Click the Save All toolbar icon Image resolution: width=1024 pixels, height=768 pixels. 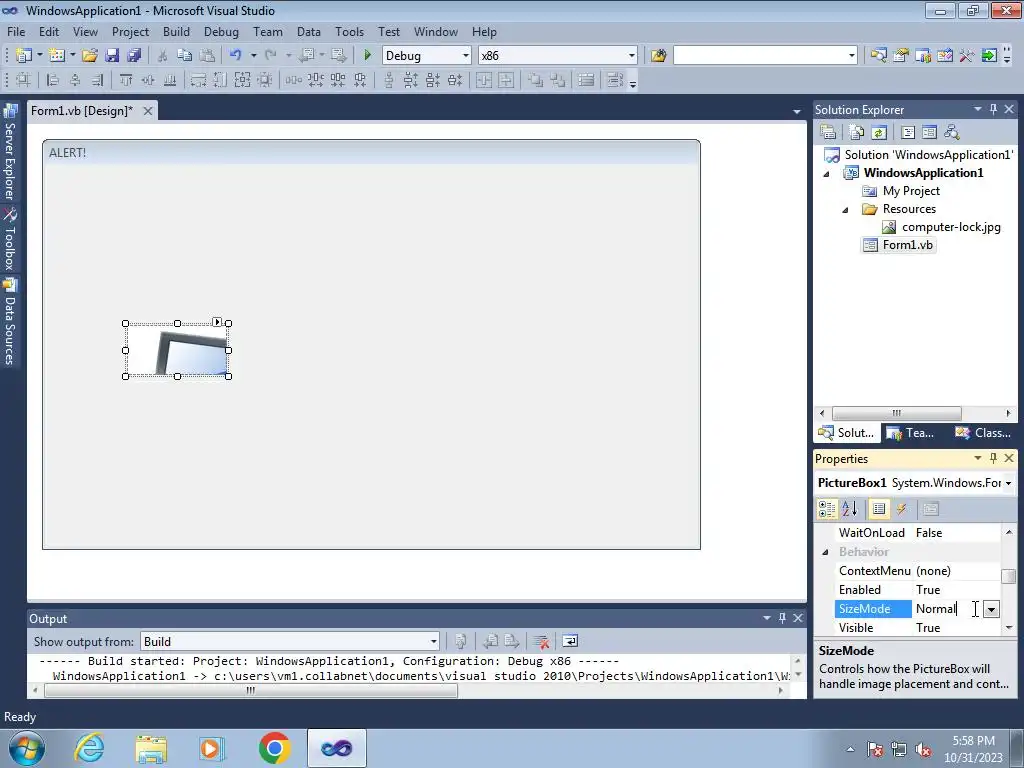pos(134,56)
